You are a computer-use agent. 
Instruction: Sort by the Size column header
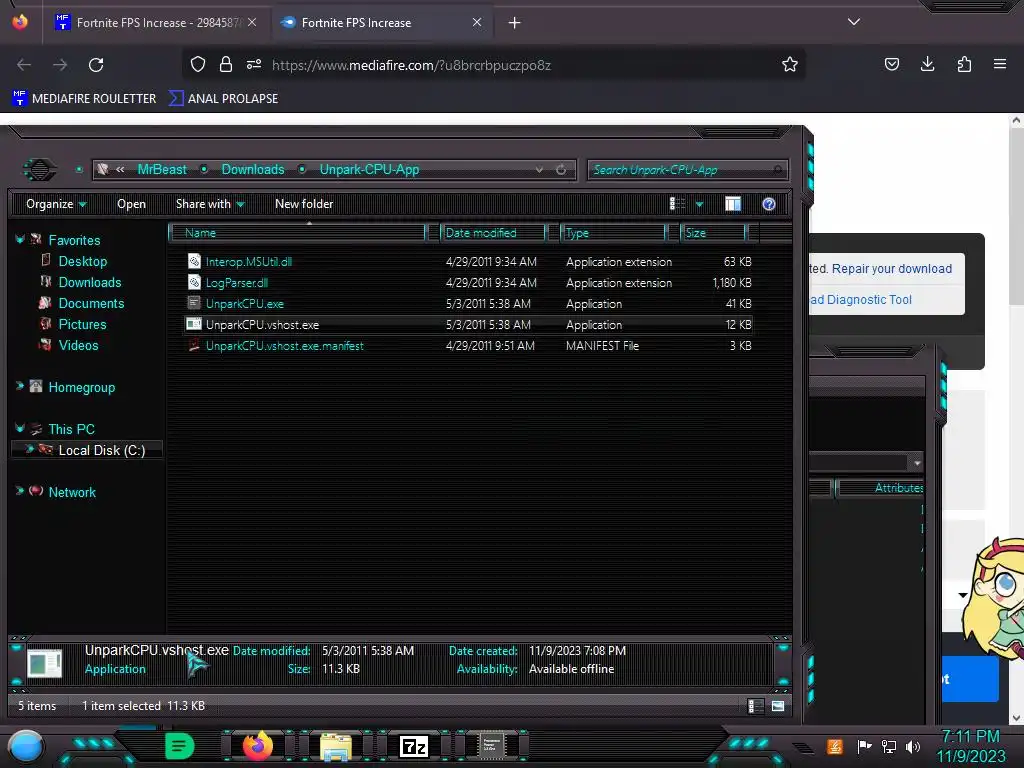coord(714,233)
